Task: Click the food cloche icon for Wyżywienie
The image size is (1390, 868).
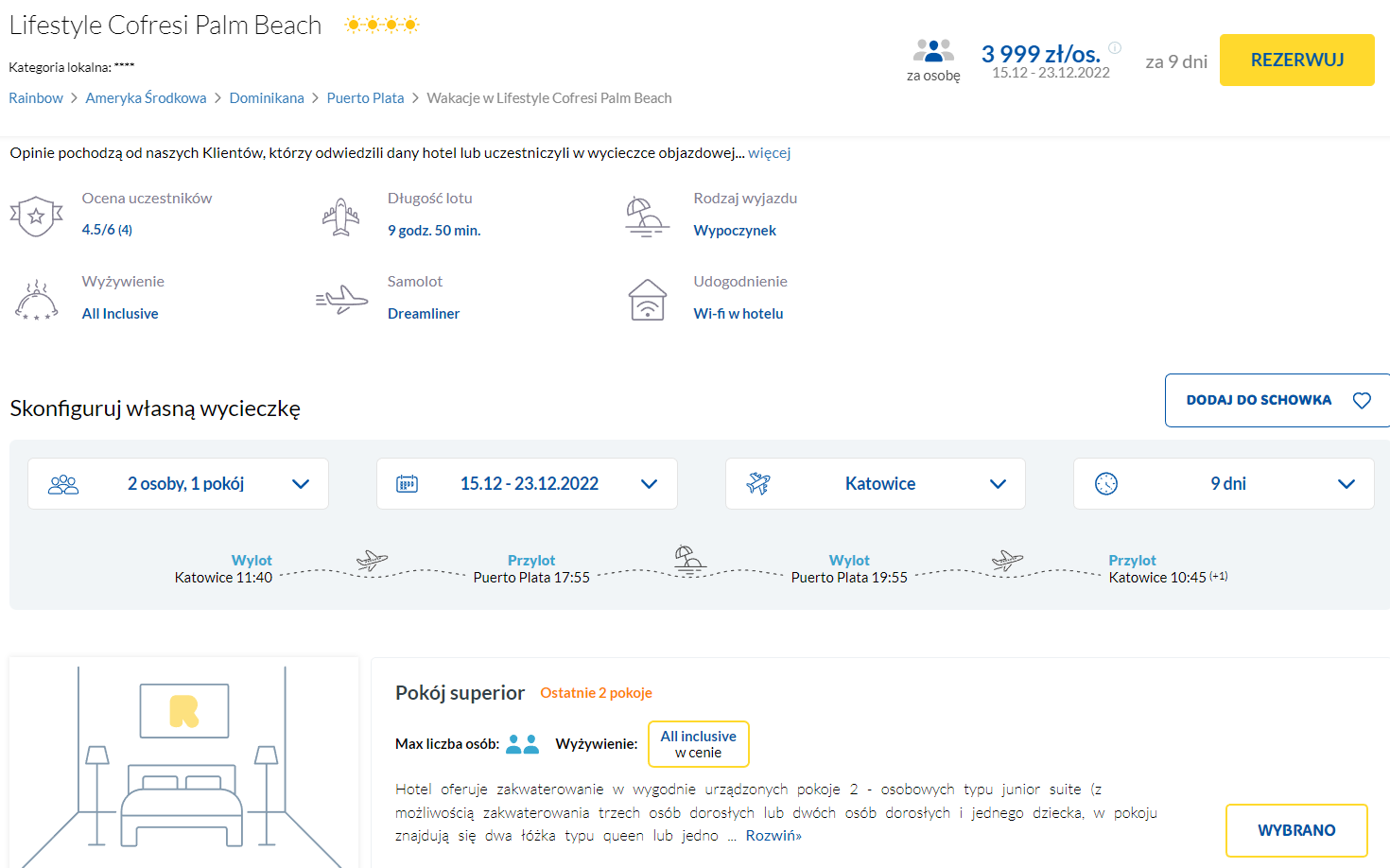Action: click(36, 301)
